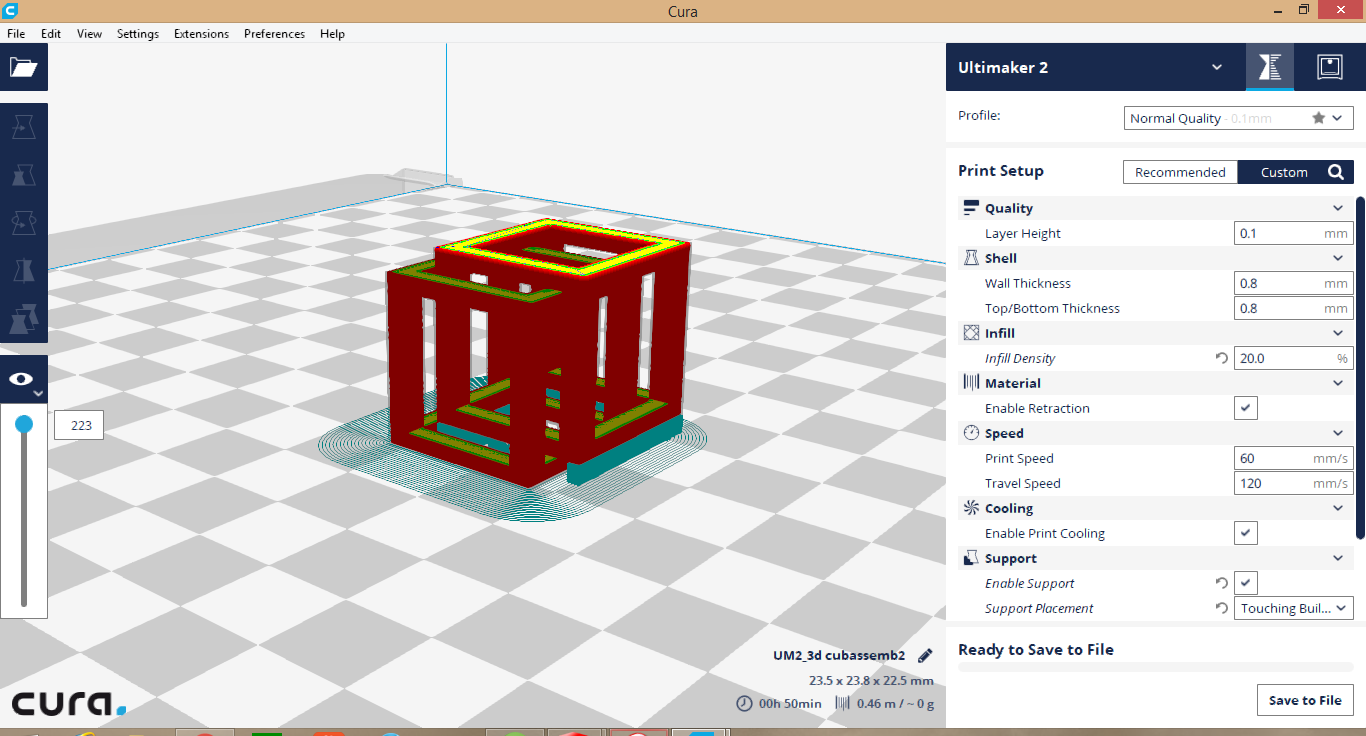Click the Infill category icon

pyautogui.click(x=970, y=333)
